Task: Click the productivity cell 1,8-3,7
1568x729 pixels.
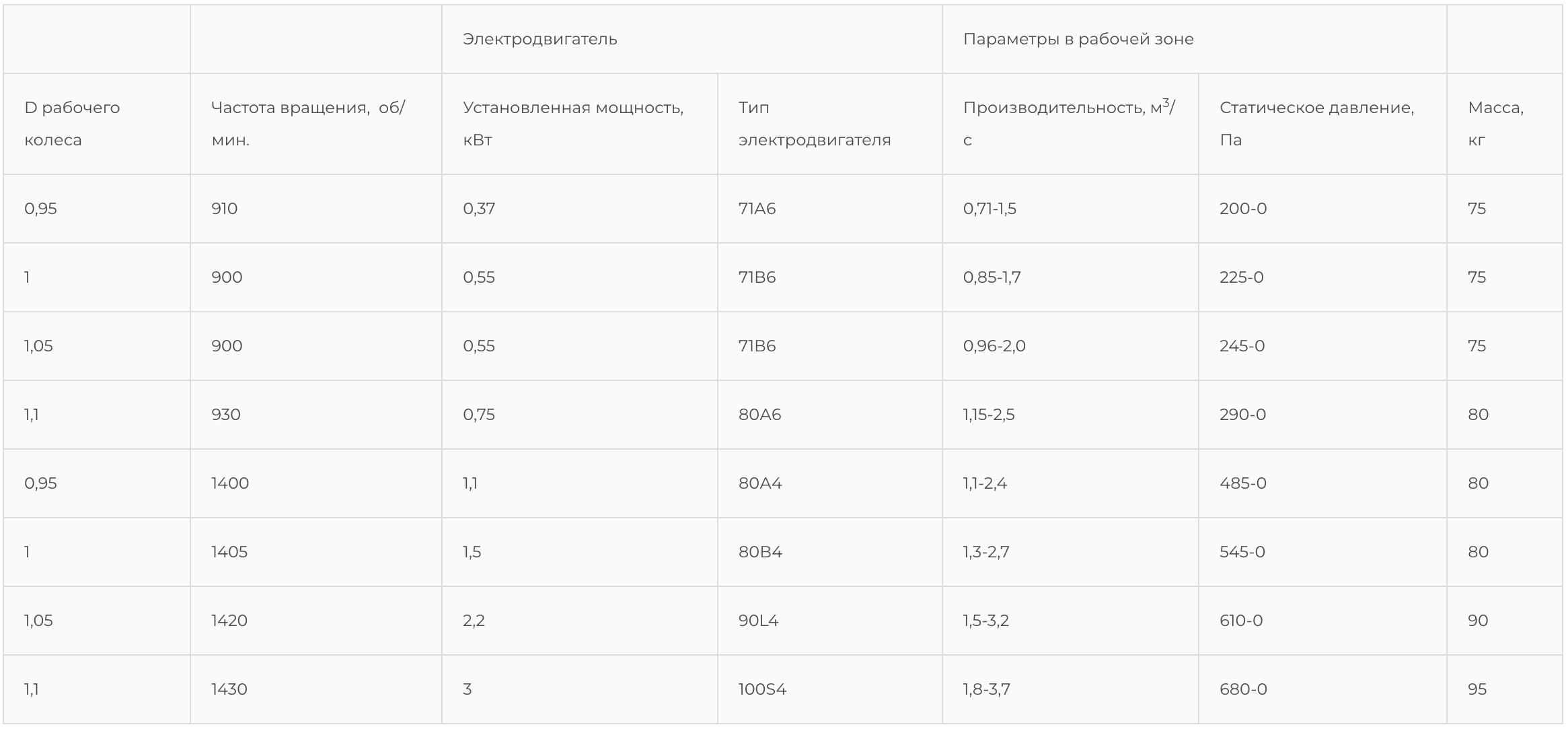Action: [986, 689]
